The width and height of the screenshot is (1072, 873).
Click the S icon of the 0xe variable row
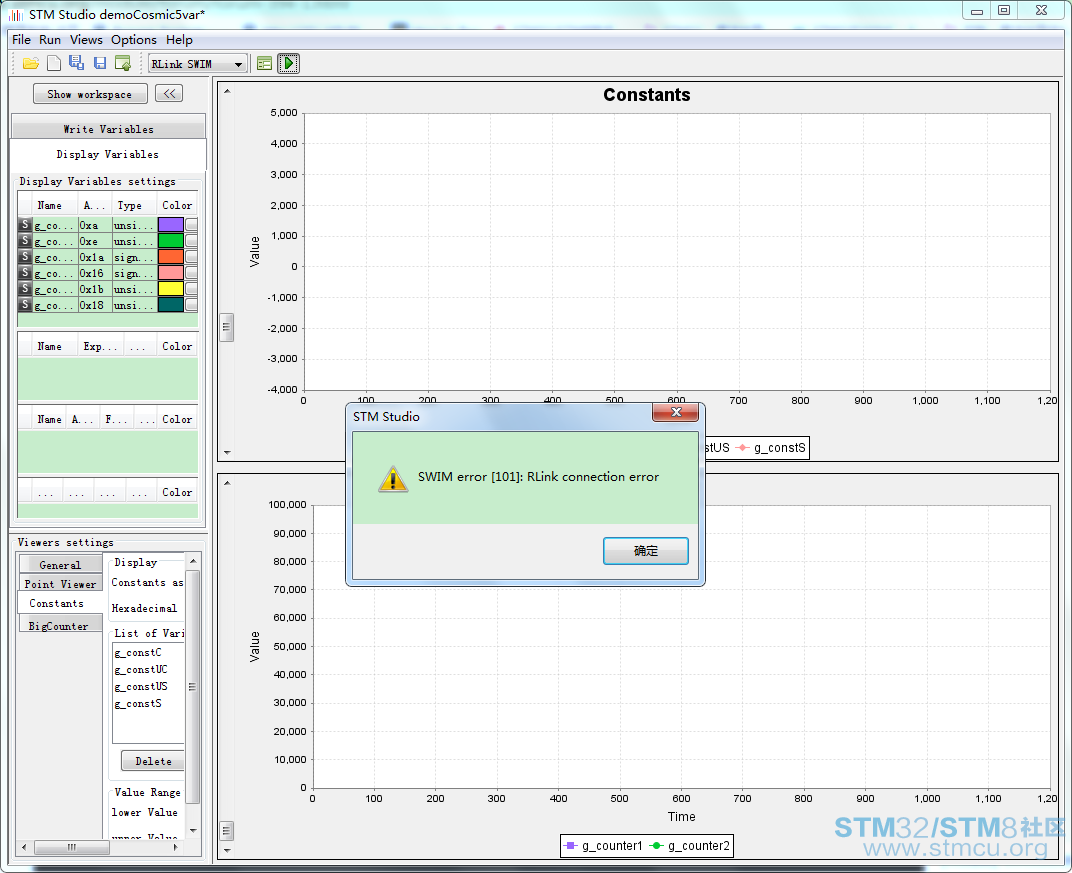pyautogui.click(x=25, y=241)
